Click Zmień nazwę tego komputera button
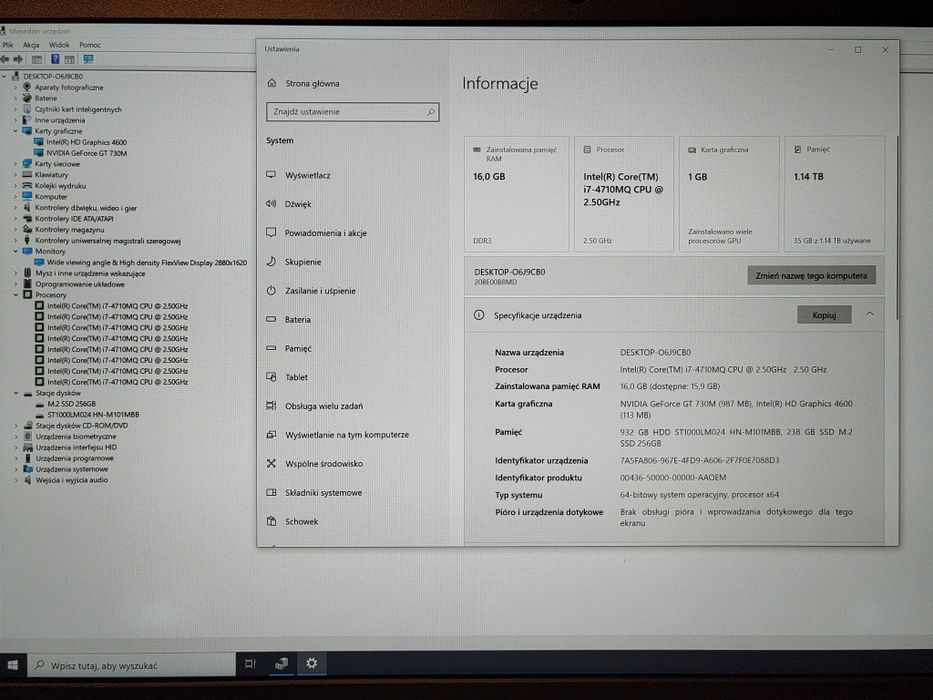The width and height of the screenshot is (933, 700). 811,275
